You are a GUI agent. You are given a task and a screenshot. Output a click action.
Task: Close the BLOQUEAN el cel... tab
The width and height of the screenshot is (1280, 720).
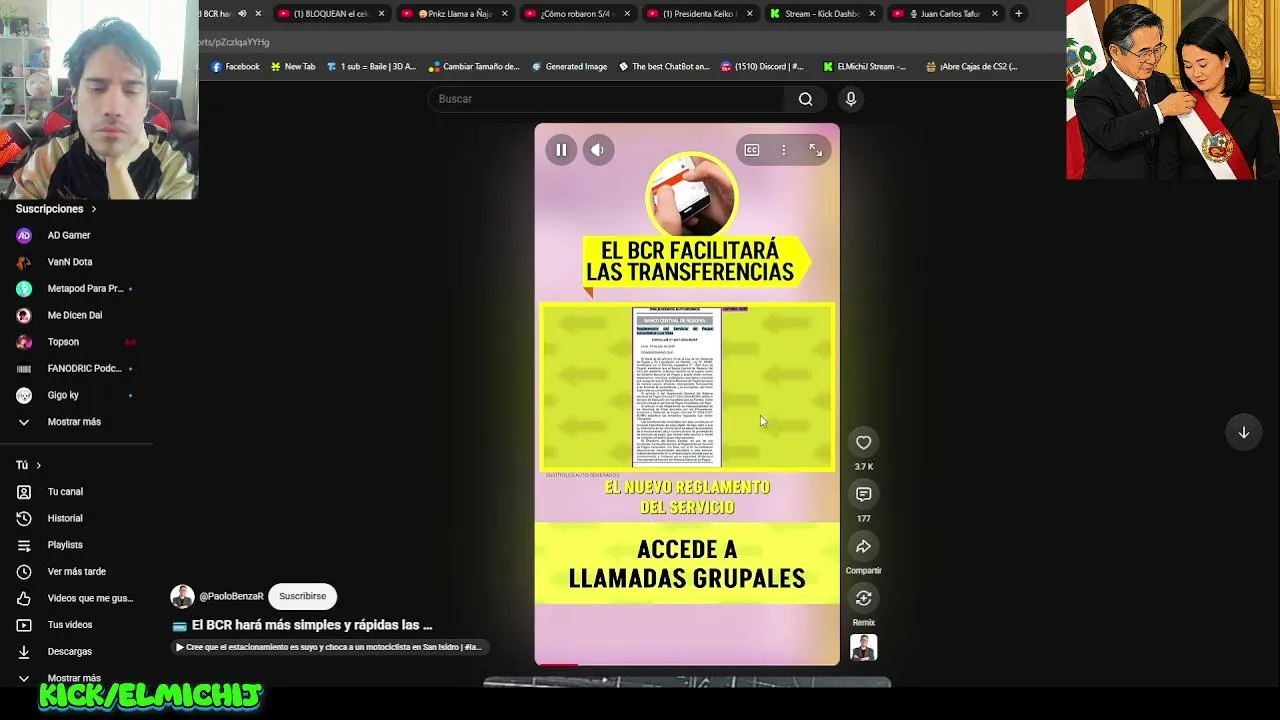point(381,14)
